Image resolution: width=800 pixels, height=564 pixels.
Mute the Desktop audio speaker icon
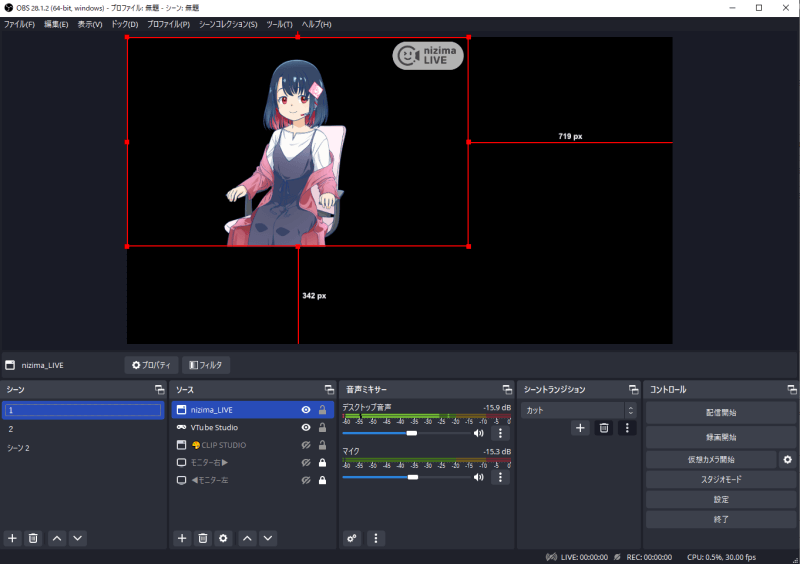pyautogui.click(x=479, y=433)
